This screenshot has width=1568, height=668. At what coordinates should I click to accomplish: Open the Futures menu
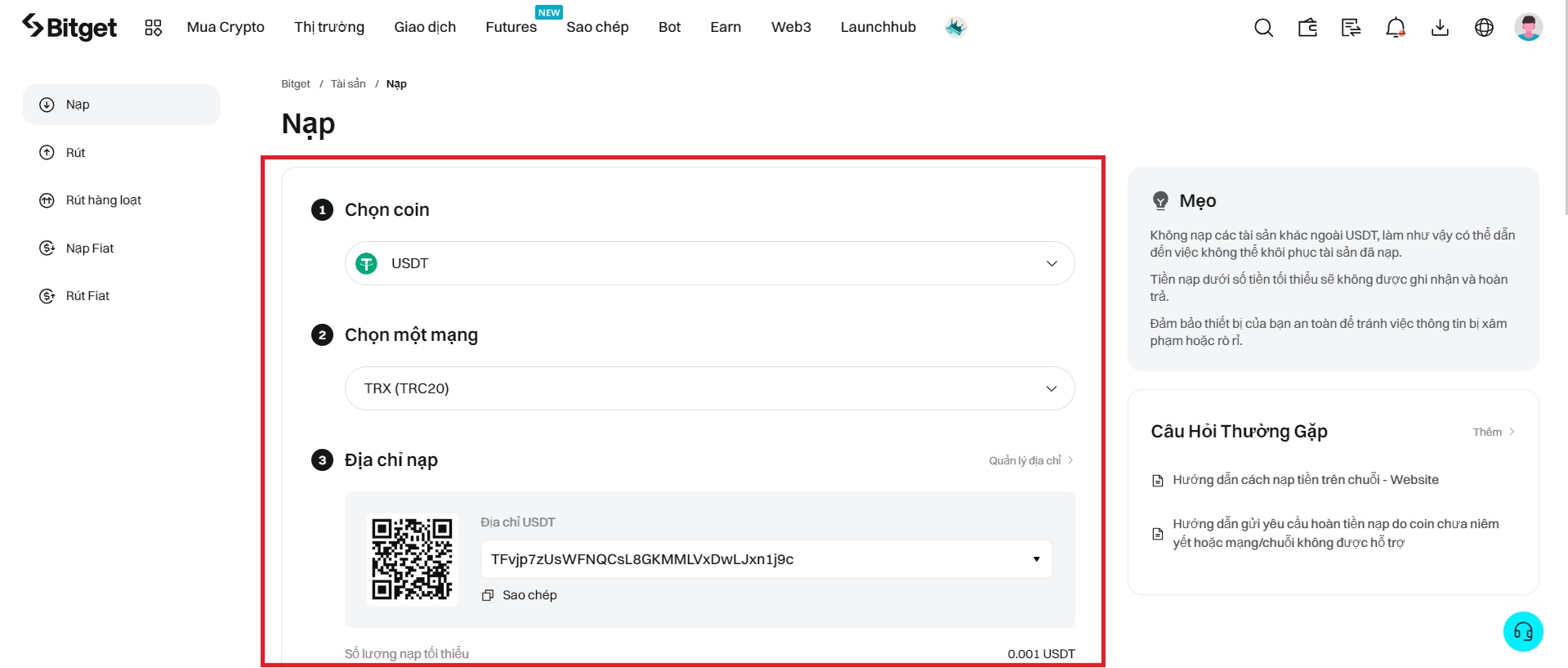click(x=511, y=27)
